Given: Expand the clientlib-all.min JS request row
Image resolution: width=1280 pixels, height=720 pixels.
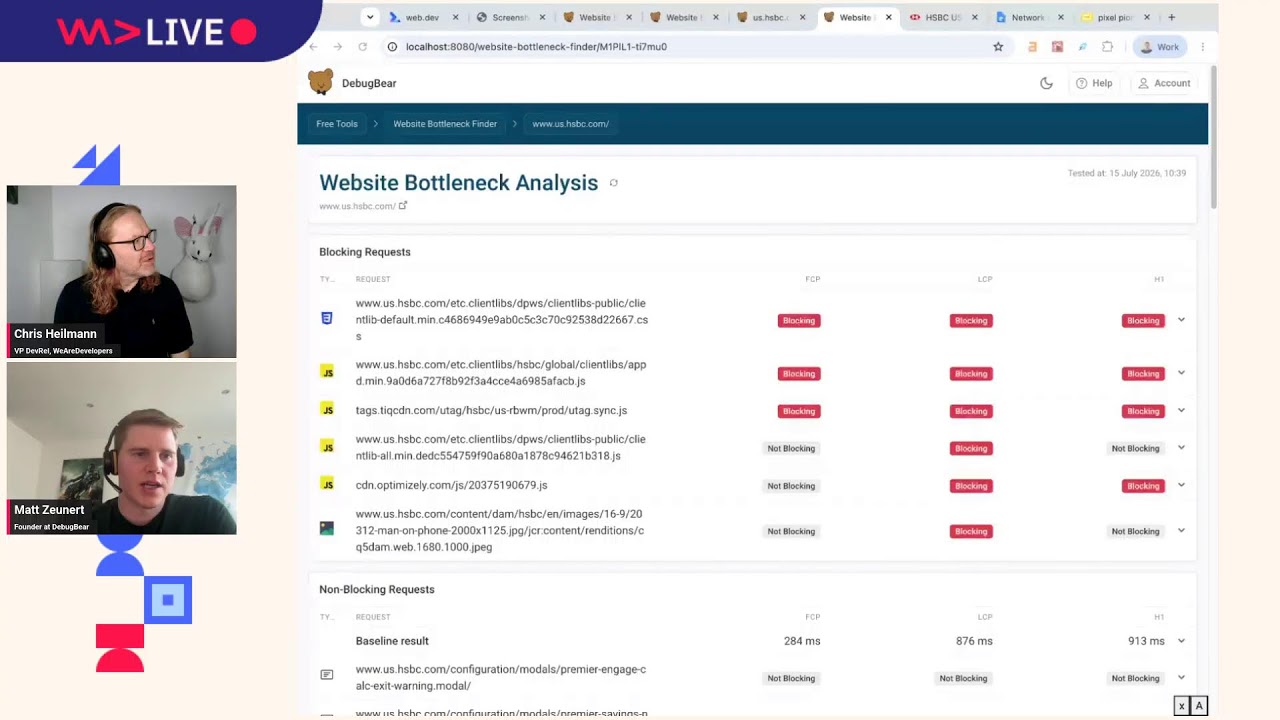Looking at the screenshot, I should pos(1181,448).
